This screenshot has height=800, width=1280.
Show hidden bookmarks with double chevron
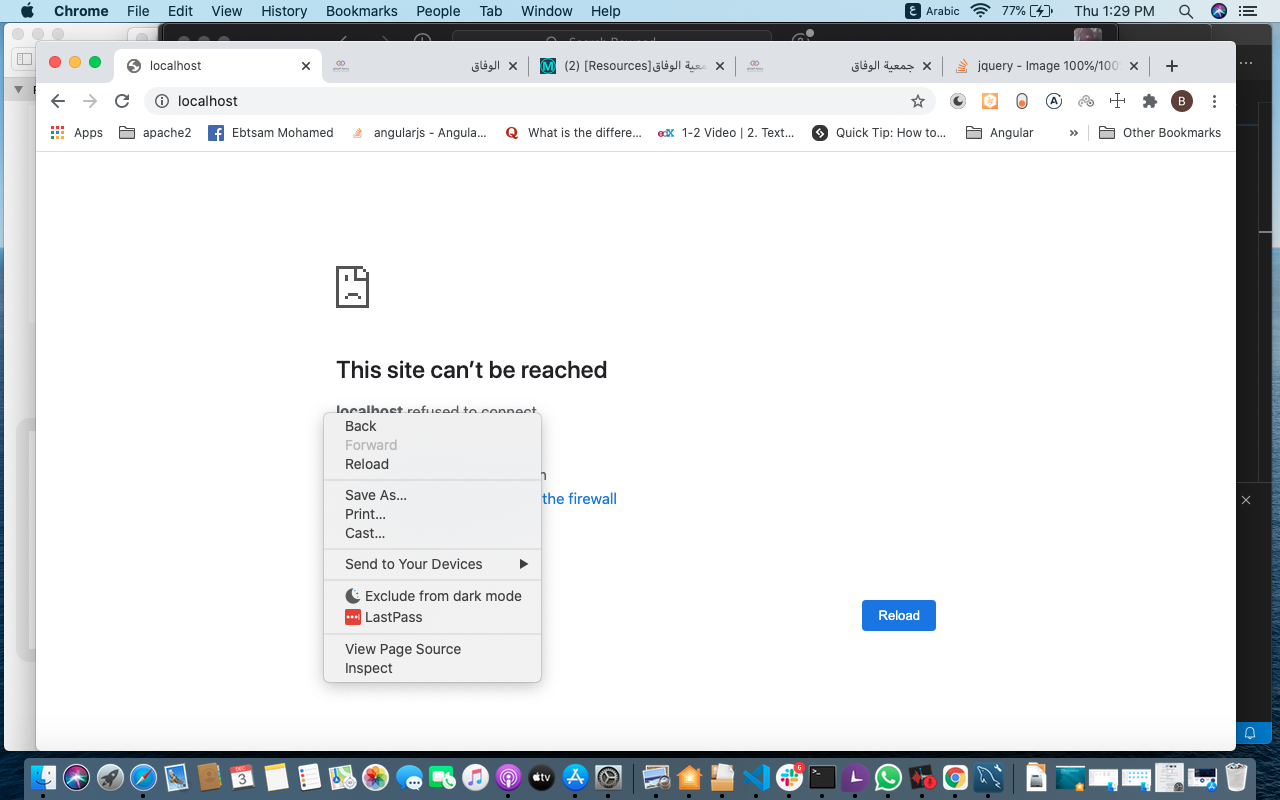(x=1074, y=133)
